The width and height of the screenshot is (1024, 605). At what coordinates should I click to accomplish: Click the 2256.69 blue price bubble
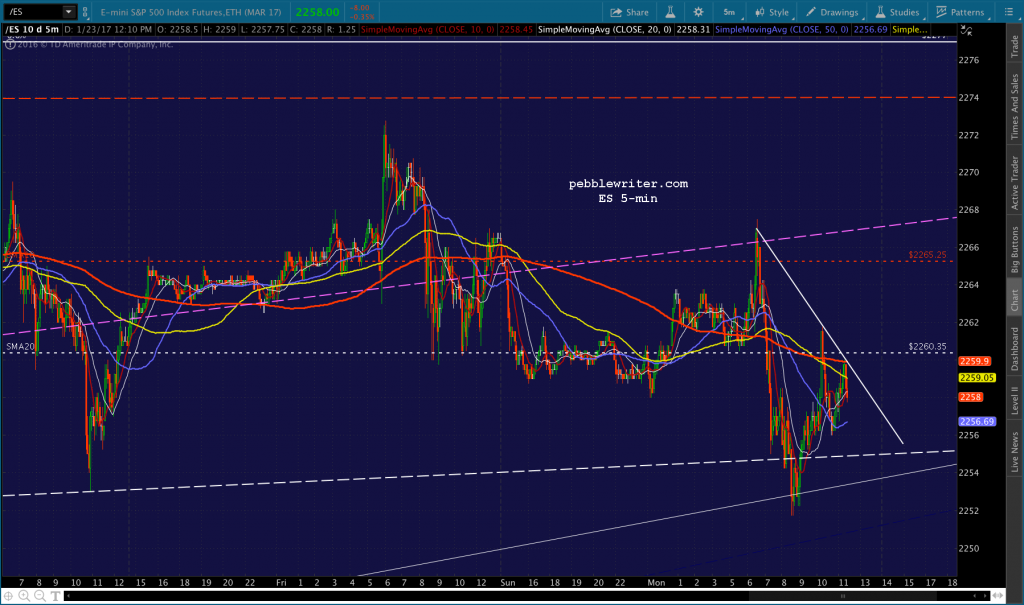pos(977,421)
